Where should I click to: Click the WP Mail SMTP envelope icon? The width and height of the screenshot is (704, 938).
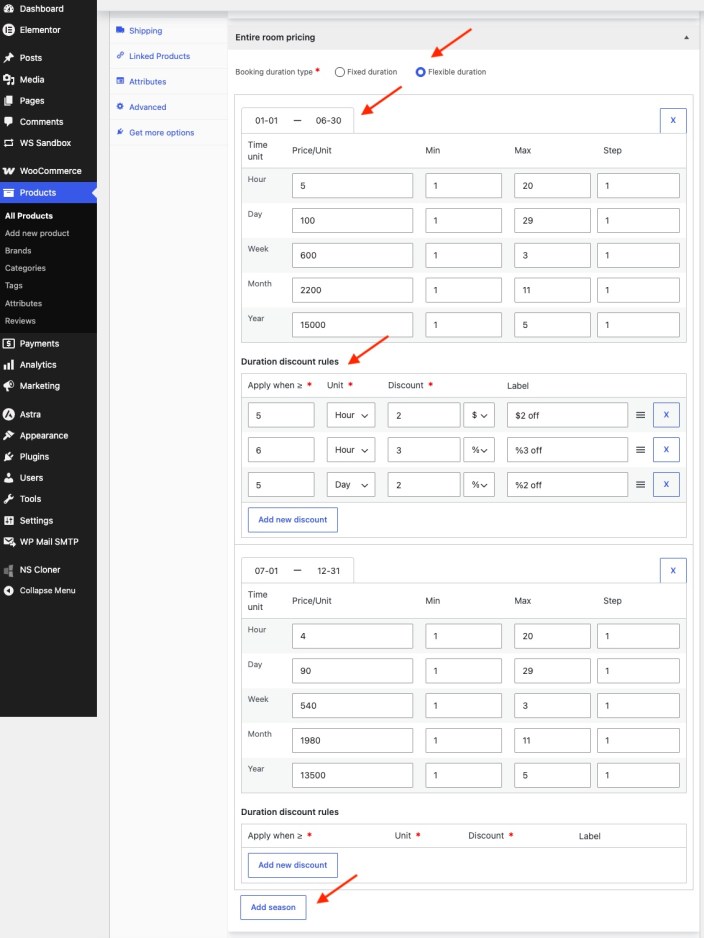pos(8,541)
